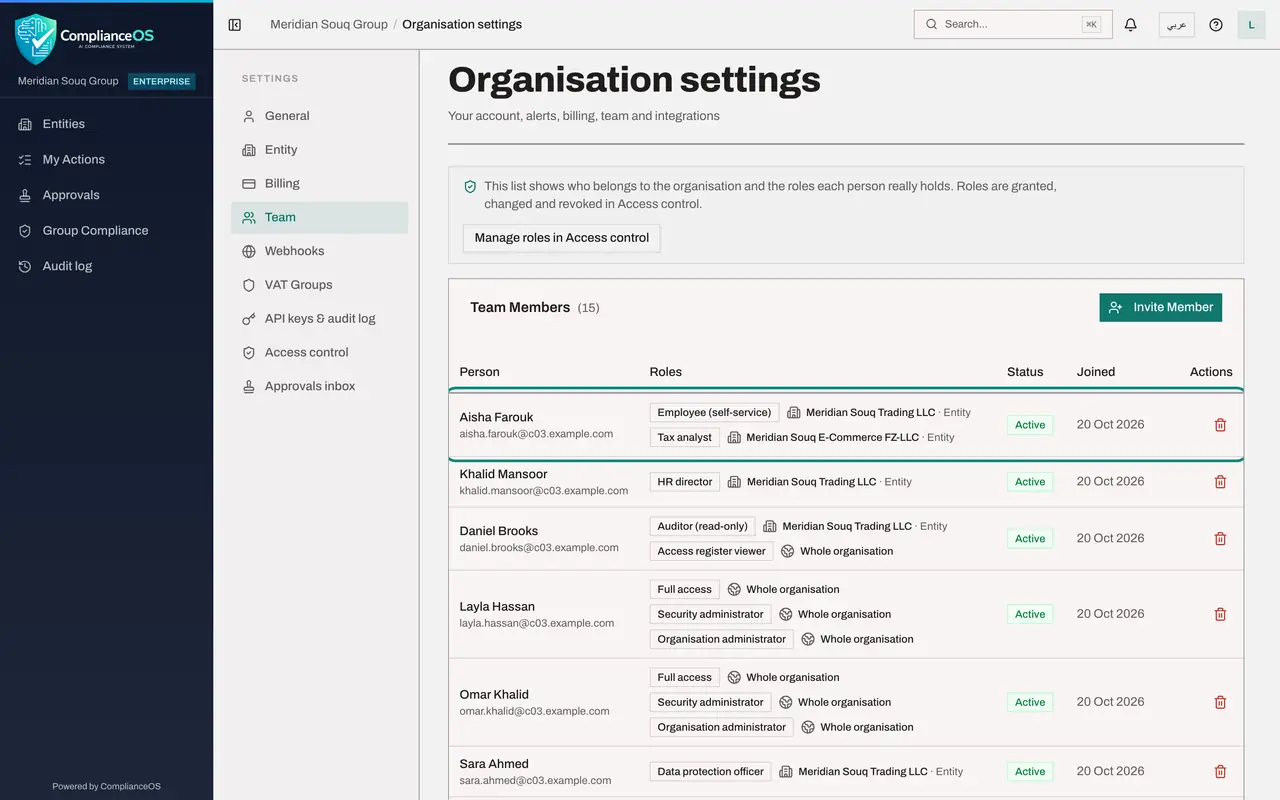The image size is (1280, 800).
Task: Click Invite Member button
Action: coord(1161,308)
